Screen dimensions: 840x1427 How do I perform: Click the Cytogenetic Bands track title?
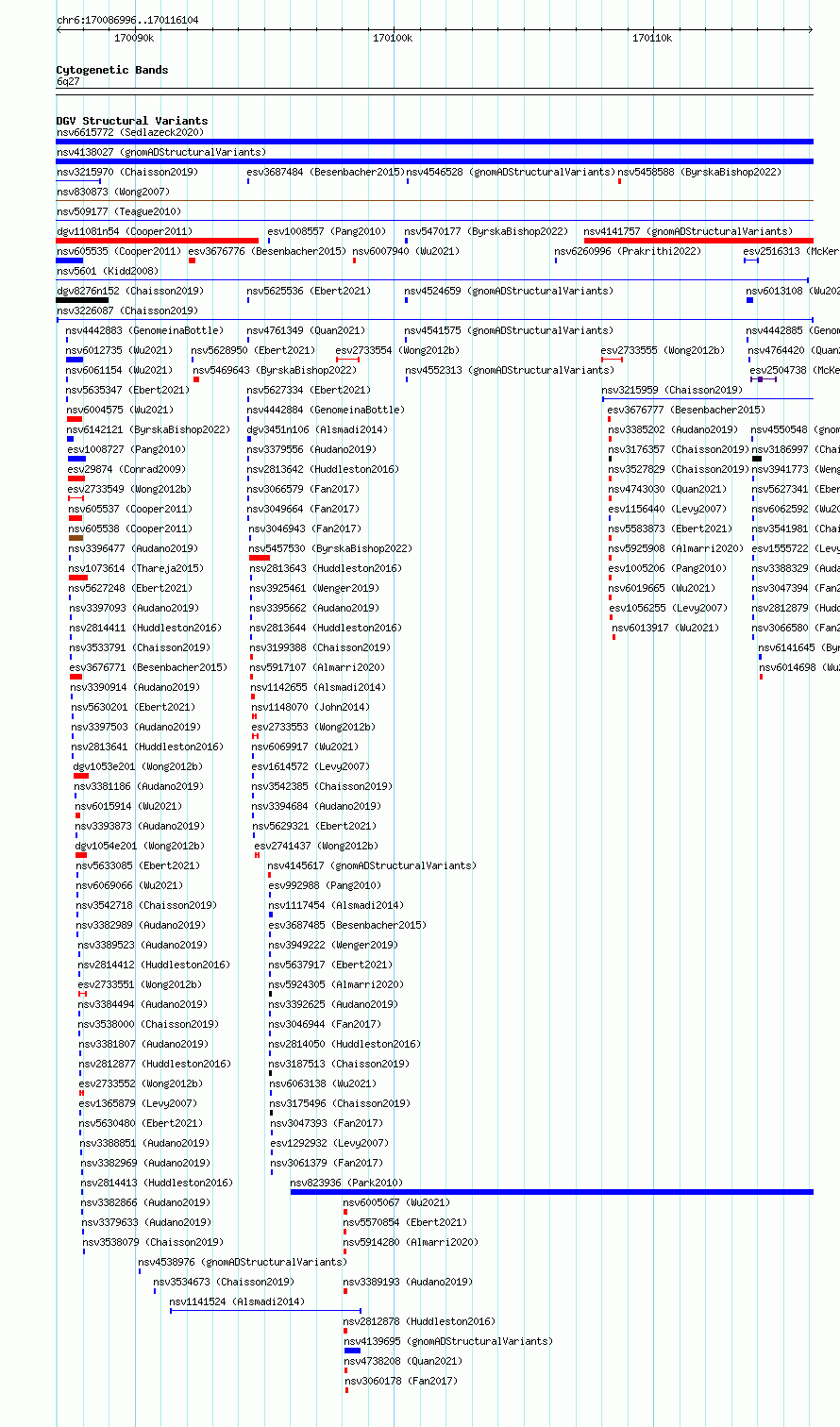112,70
